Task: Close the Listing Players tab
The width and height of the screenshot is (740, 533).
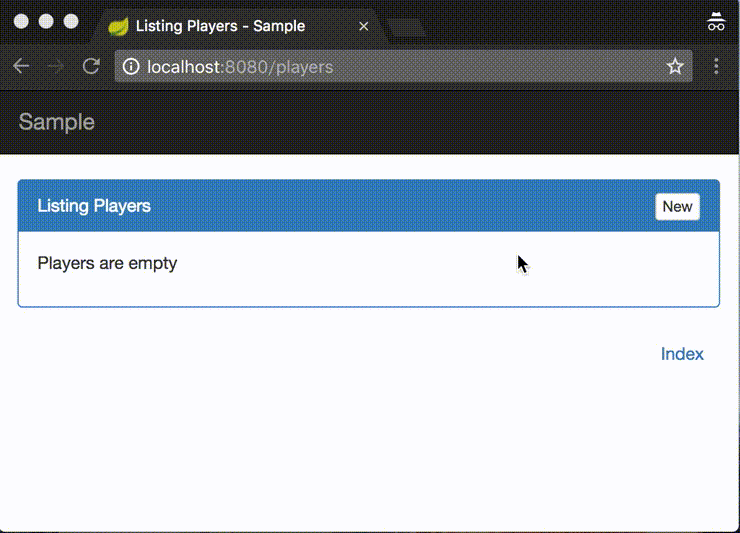Action: click(363, 26)
